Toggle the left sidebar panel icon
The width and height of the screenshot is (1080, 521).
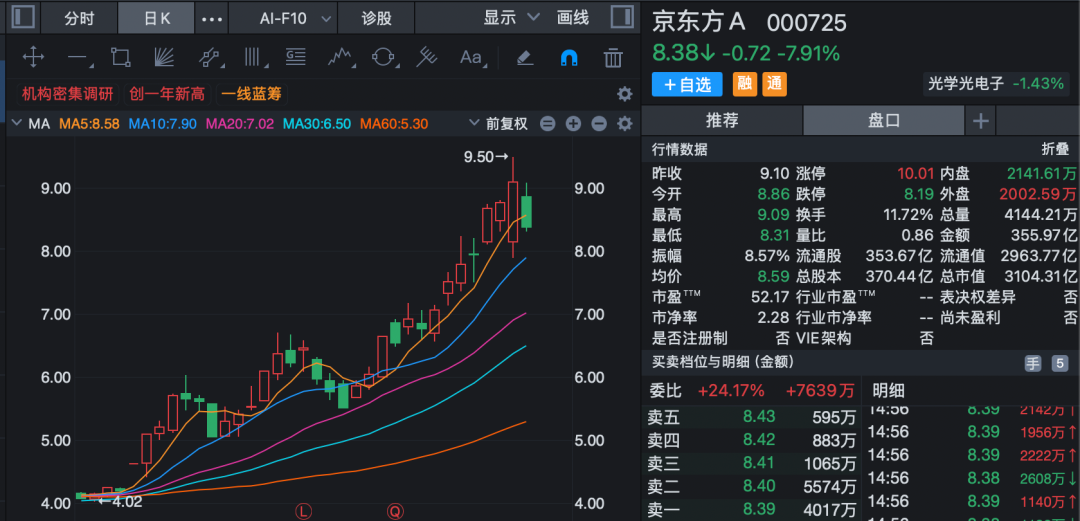23,17
